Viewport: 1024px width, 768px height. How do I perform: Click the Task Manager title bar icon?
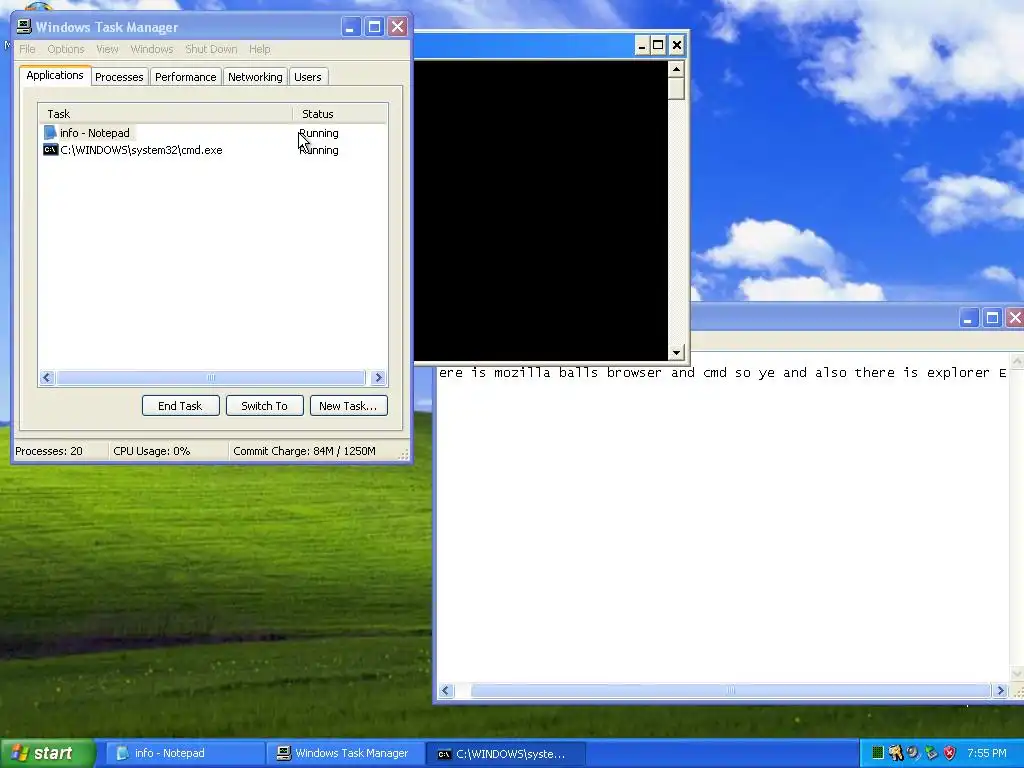pyautogui.click(x=24, y=27)
